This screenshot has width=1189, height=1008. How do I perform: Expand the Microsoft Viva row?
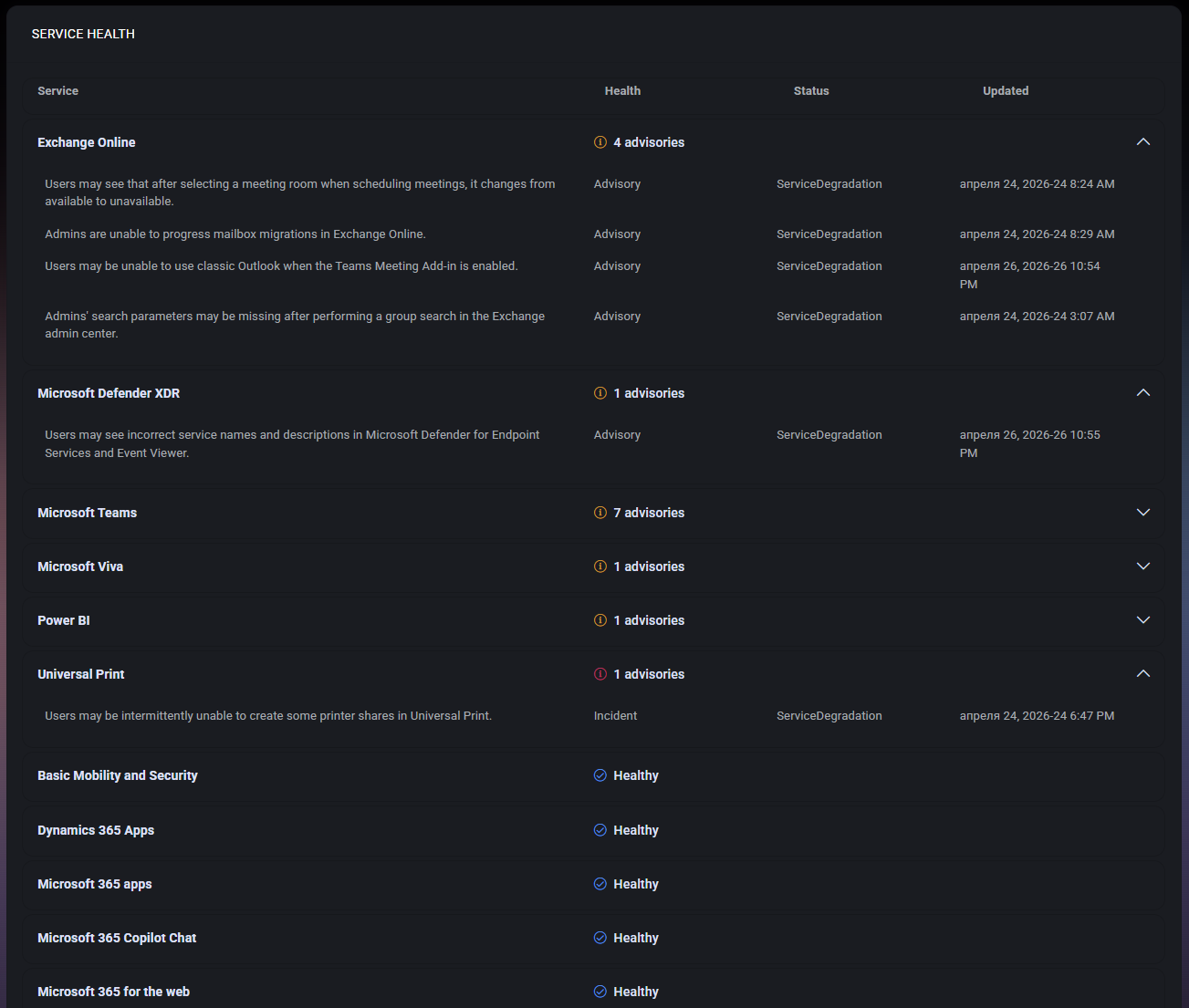(1142, 566)
